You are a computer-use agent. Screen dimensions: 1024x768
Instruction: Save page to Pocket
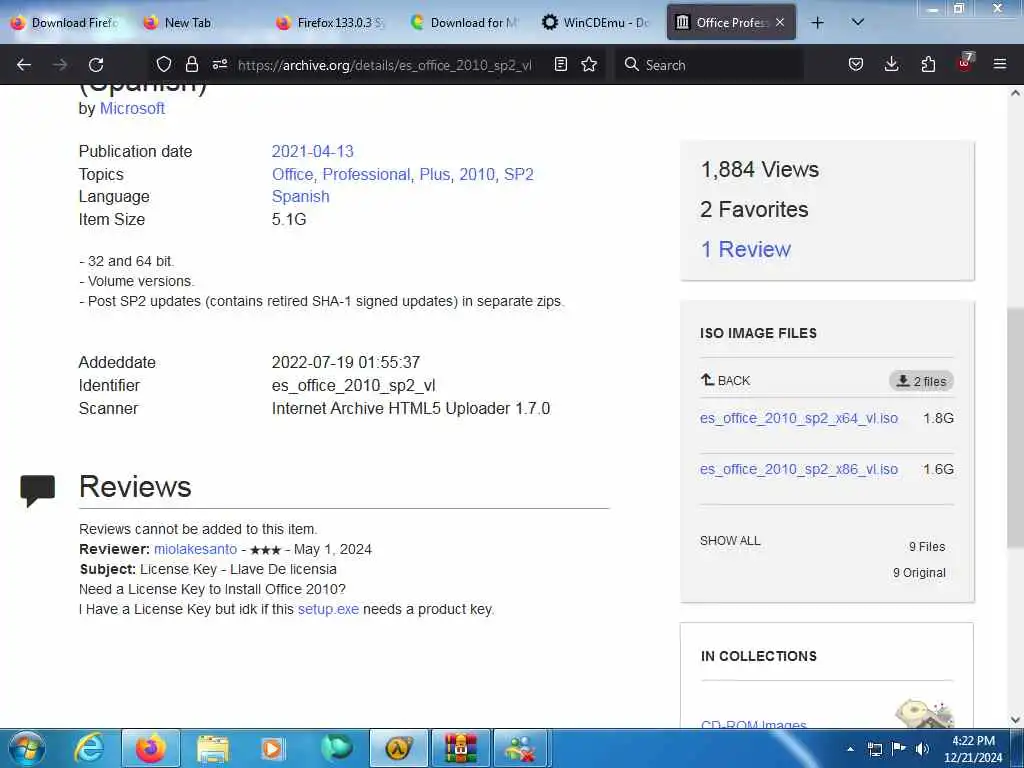856,64
